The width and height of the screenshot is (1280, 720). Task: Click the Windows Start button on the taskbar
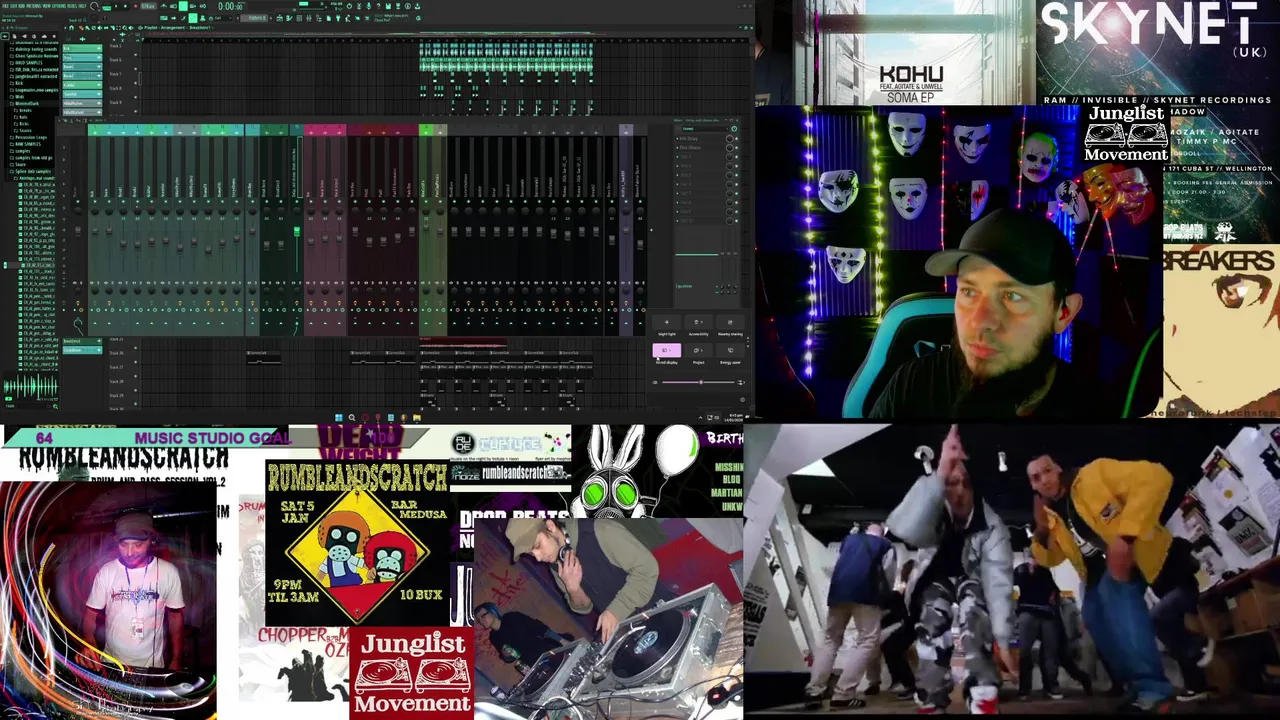coord(339,417)
